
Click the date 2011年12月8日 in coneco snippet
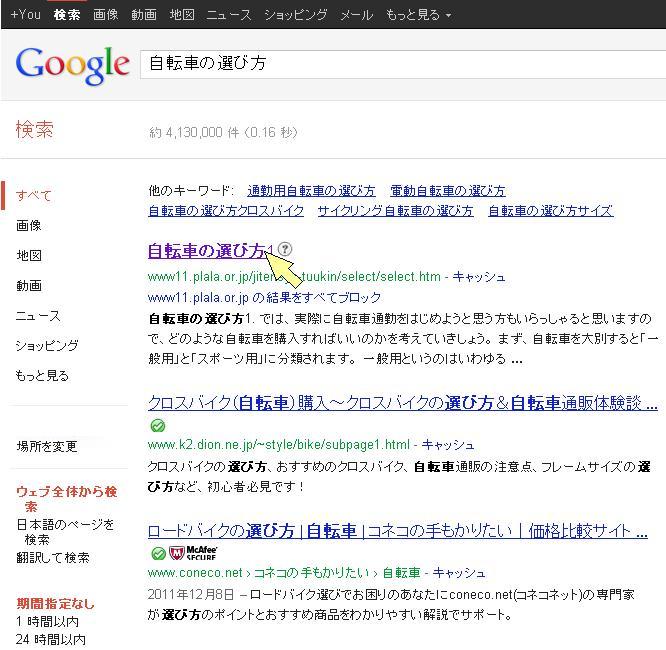point(191,595)
